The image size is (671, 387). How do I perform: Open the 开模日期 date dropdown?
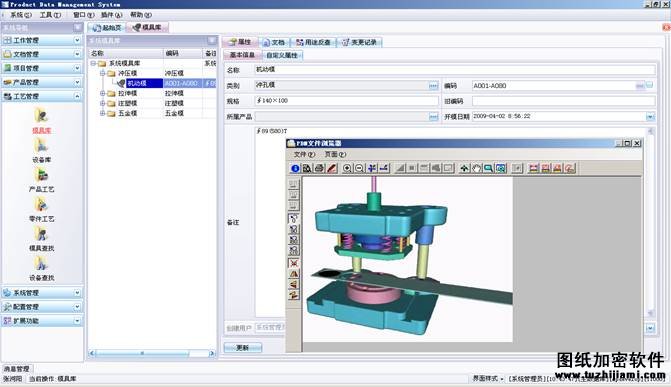[650, 116]
